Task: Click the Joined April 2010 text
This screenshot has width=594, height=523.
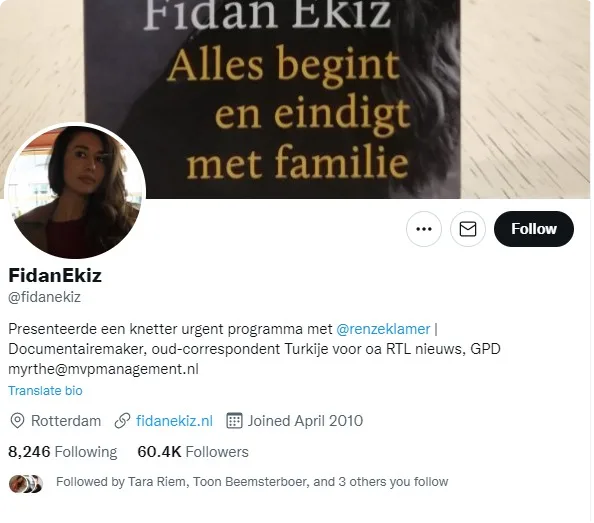Action: (x=305, y=421)
